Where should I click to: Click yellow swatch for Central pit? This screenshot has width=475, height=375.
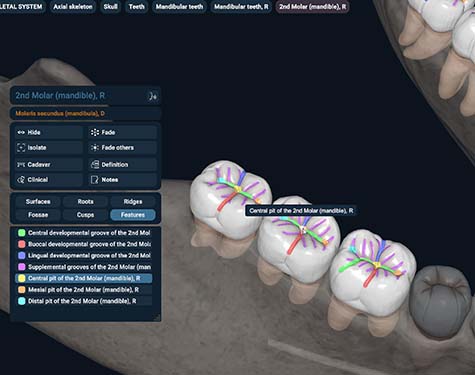22,278
